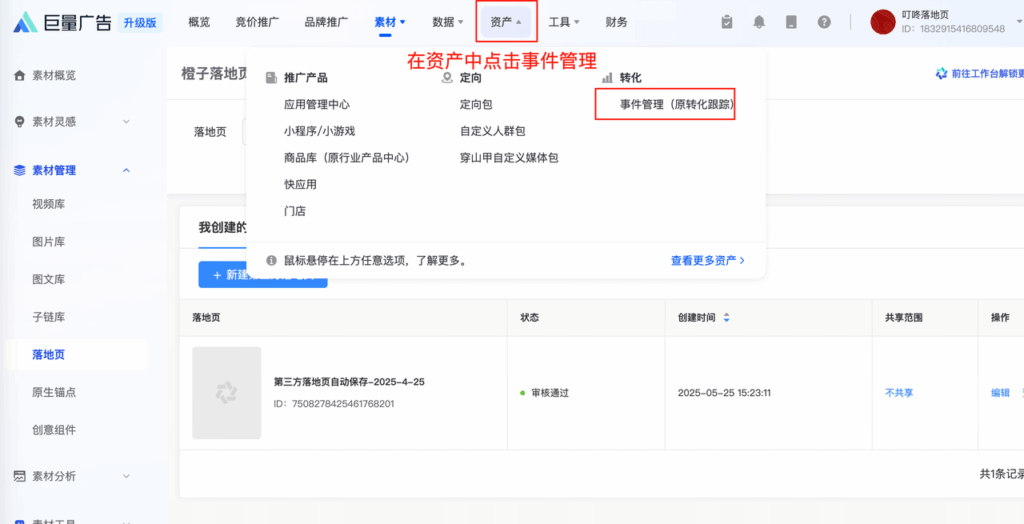The height and width of the screenshot is (524, 1024).
Task: Open the help question mark icon
Action: tap(824, 22)
